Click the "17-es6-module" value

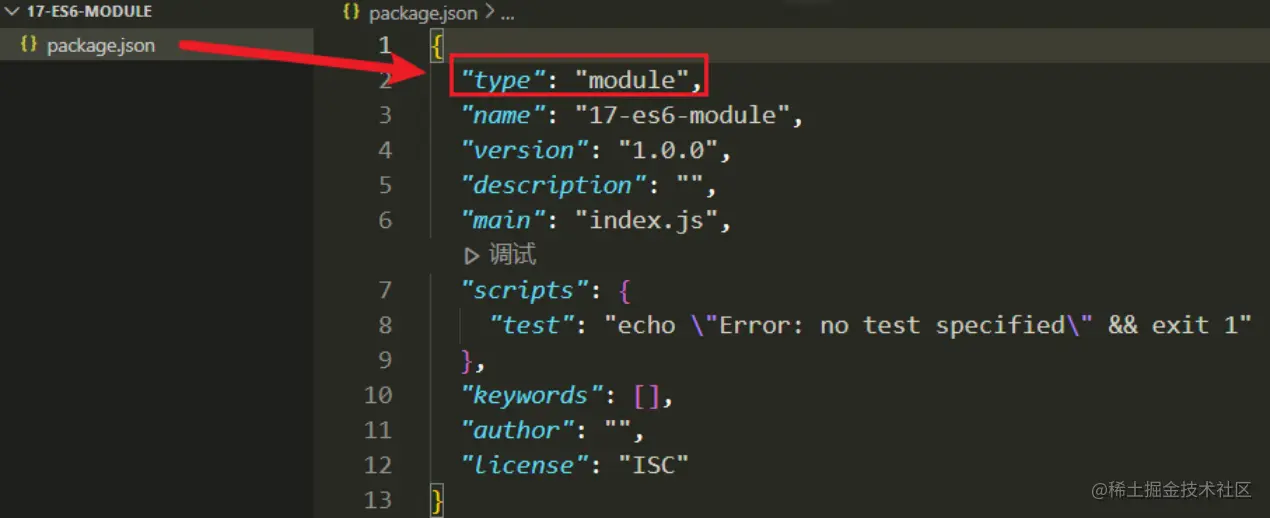pyautogui.click(x=682, y=116)
